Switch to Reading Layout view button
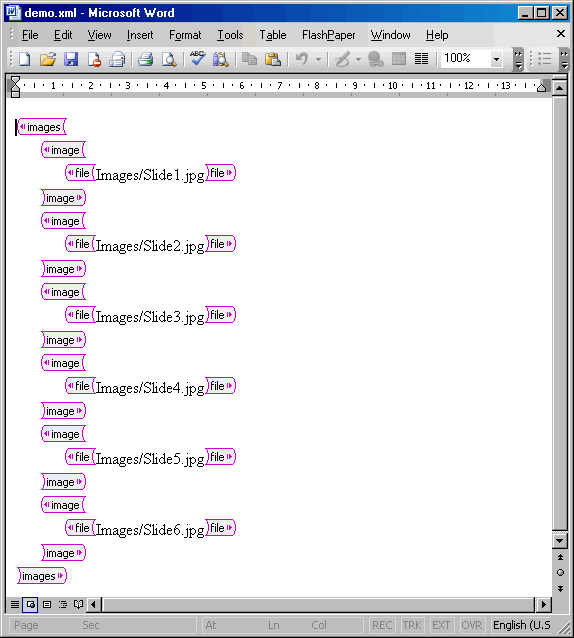This screenshot has width=574, height=638. (79, 604)
